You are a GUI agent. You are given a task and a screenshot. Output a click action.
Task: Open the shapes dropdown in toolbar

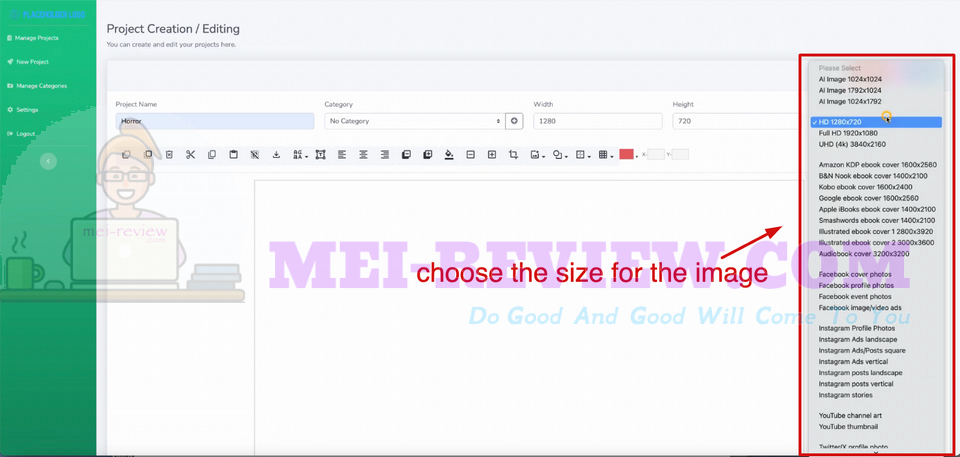560,155
